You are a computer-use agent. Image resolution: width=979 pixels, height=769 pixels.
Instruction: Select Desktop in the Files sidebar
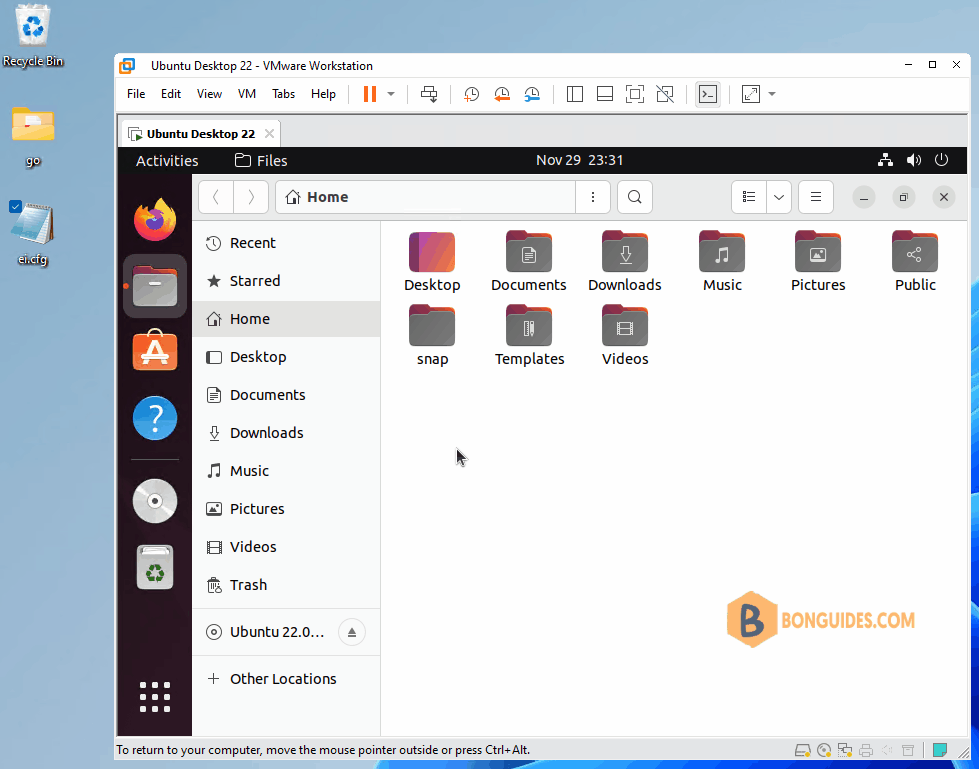[286, 357]
